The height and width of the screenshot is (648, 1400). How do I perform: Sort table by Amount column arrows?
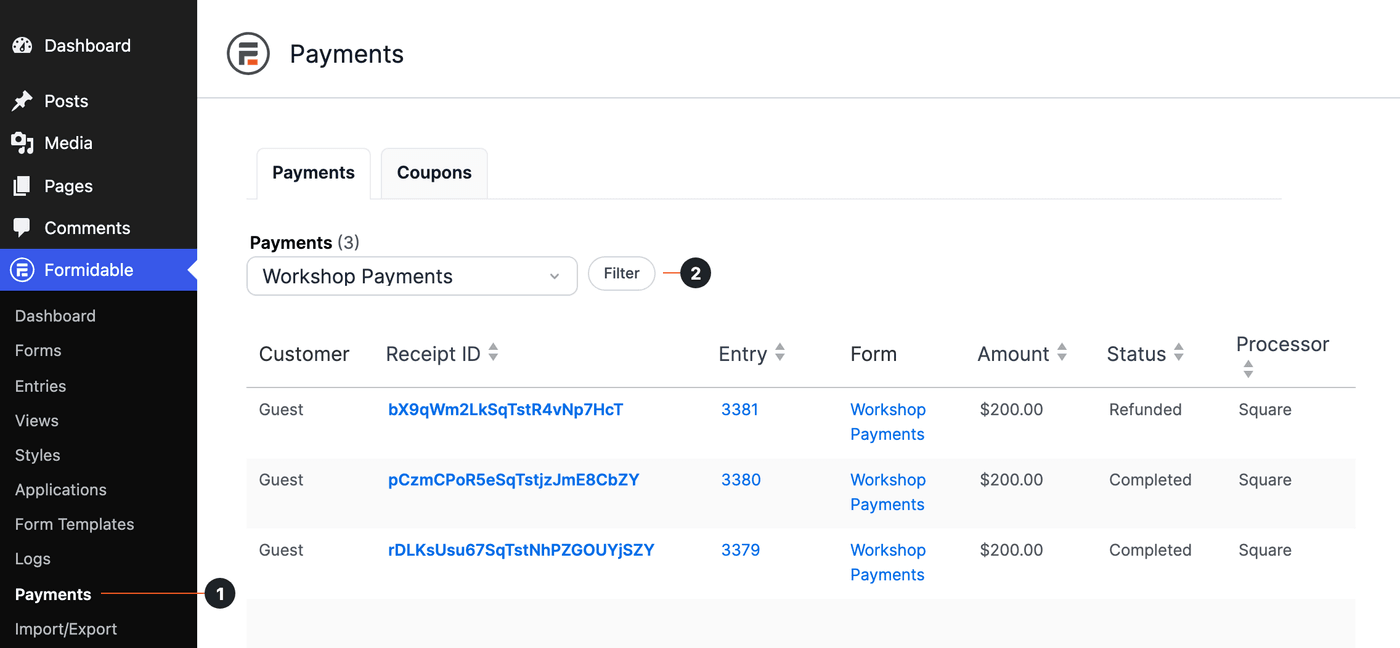click(1062, 353)
